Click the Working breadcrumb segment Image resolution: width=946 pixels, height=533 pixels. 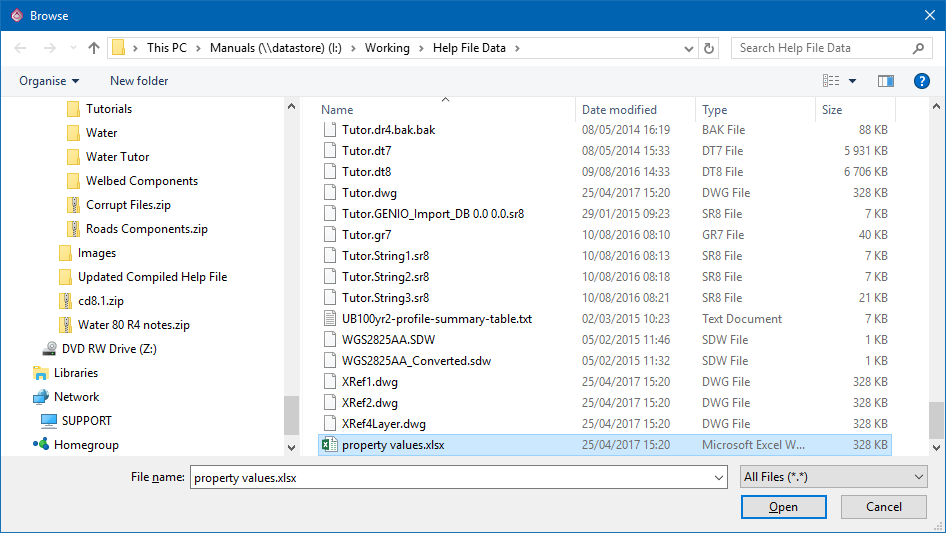386,48
